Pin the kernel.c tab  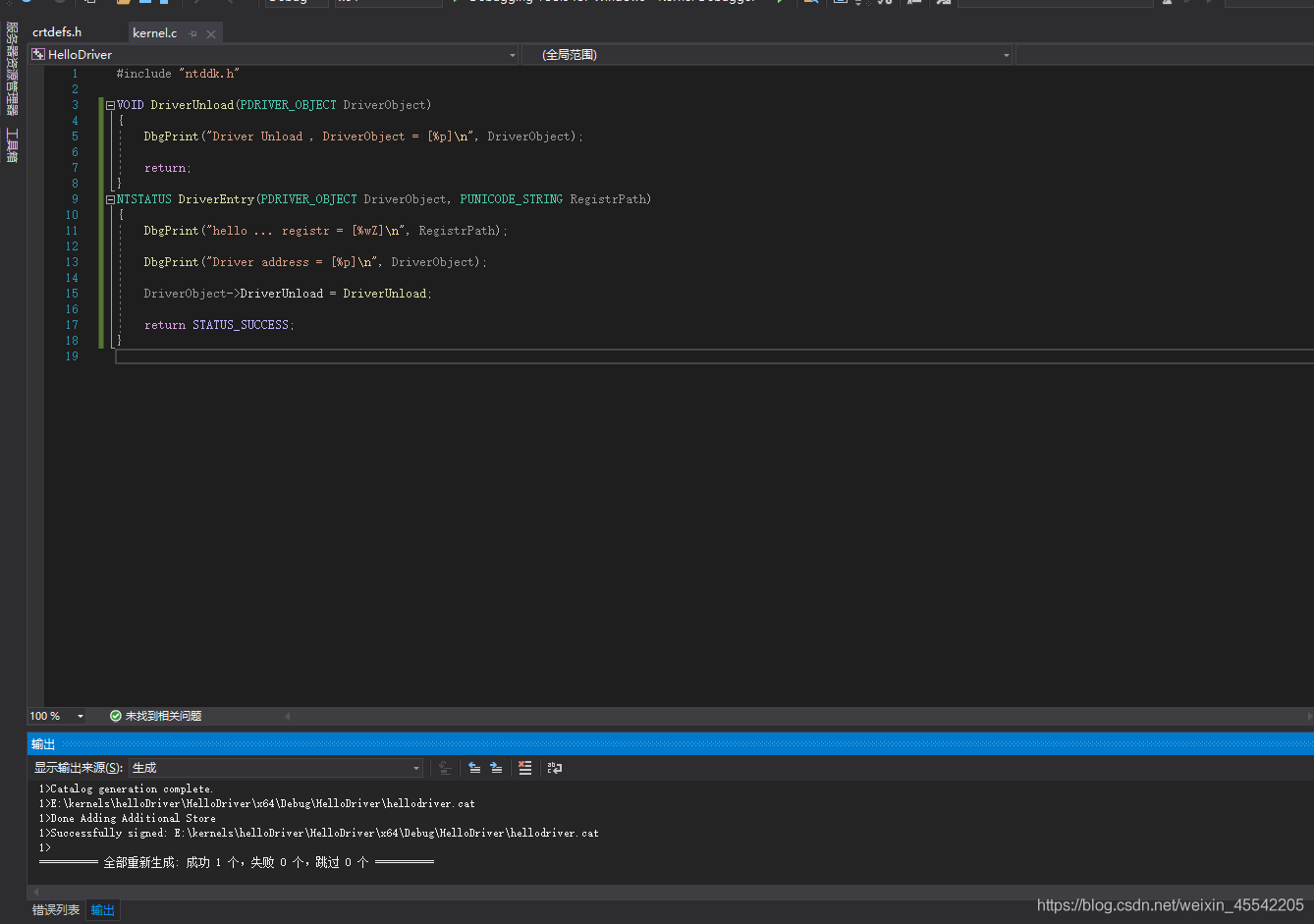[193, 34]
